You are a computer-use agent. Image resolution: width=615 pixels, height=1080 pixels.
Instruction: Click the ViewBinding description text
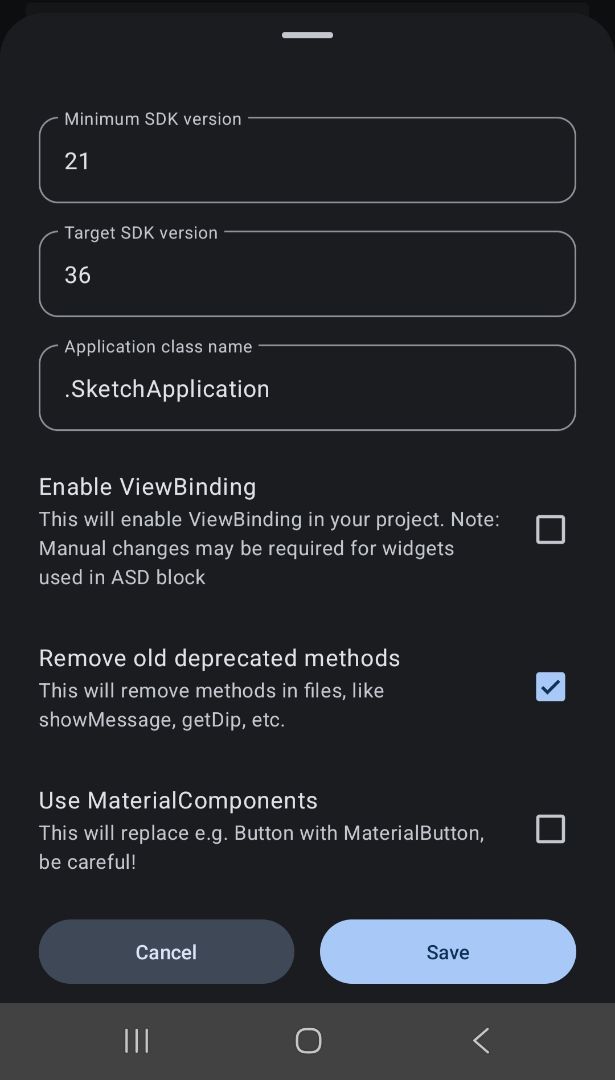(268, 548)
